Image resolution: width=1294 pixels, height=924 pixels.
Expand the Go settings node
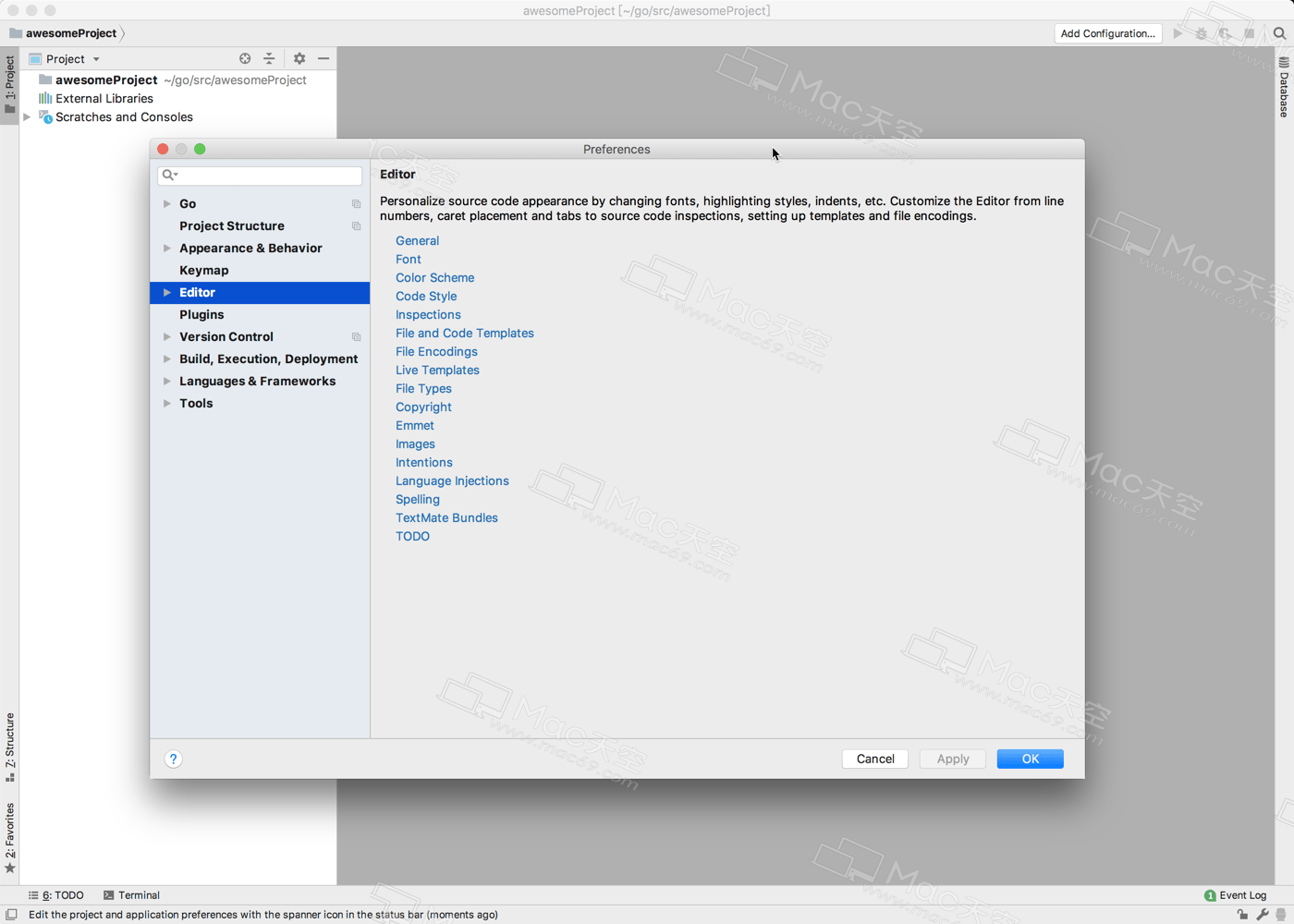pos(167,203)
